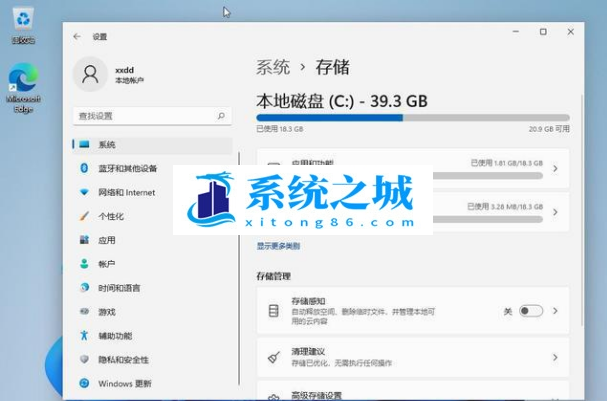
Task: Turn on the 存储感知 toggle switch
Action: coord(531,311)
